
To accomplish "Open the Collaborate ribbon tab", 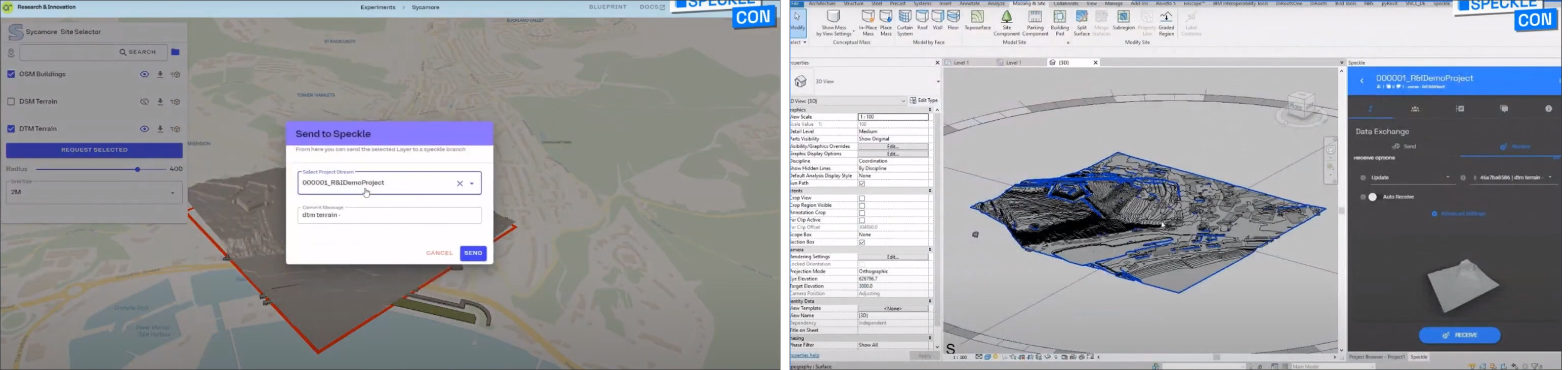I will click(x=1066, y=4).
